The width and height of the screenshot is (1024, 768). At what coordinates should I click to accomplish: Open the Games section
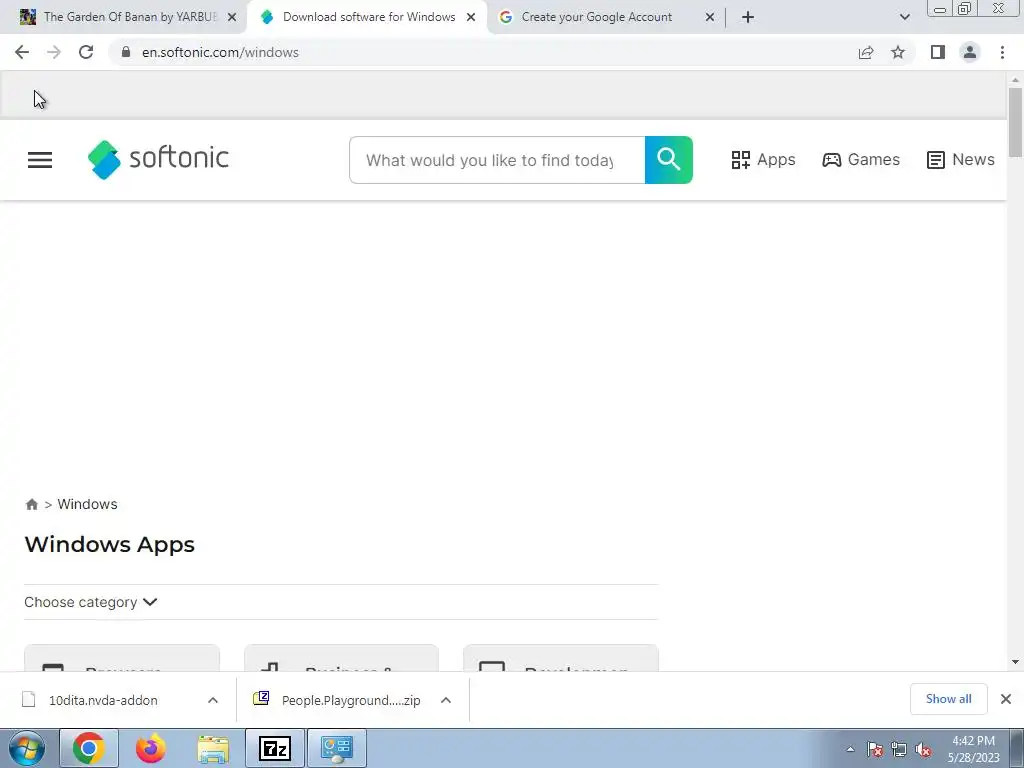coord(861,159)
